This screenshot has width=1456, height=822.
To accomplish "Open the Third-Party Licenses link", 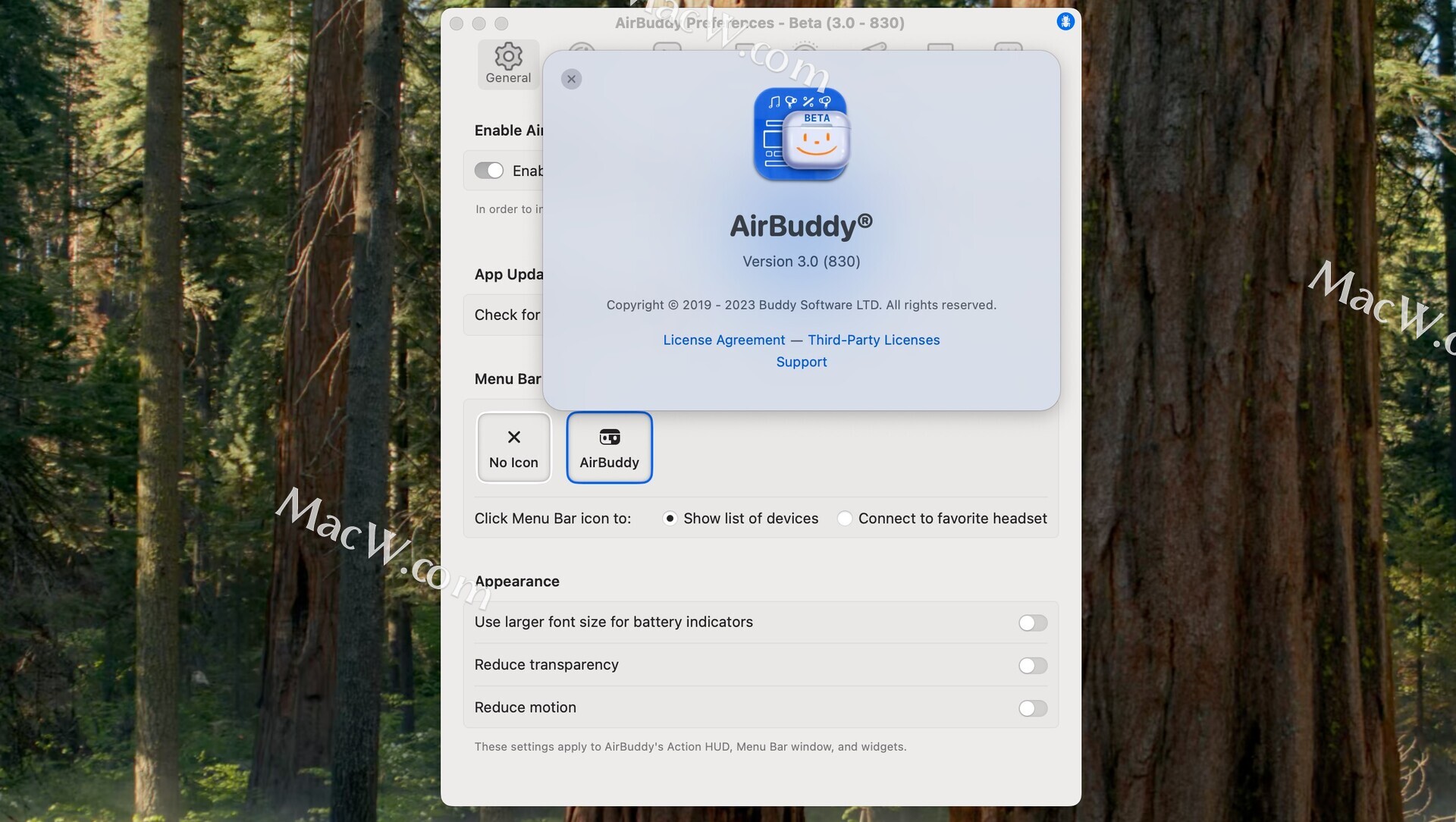I will [874, 340].
